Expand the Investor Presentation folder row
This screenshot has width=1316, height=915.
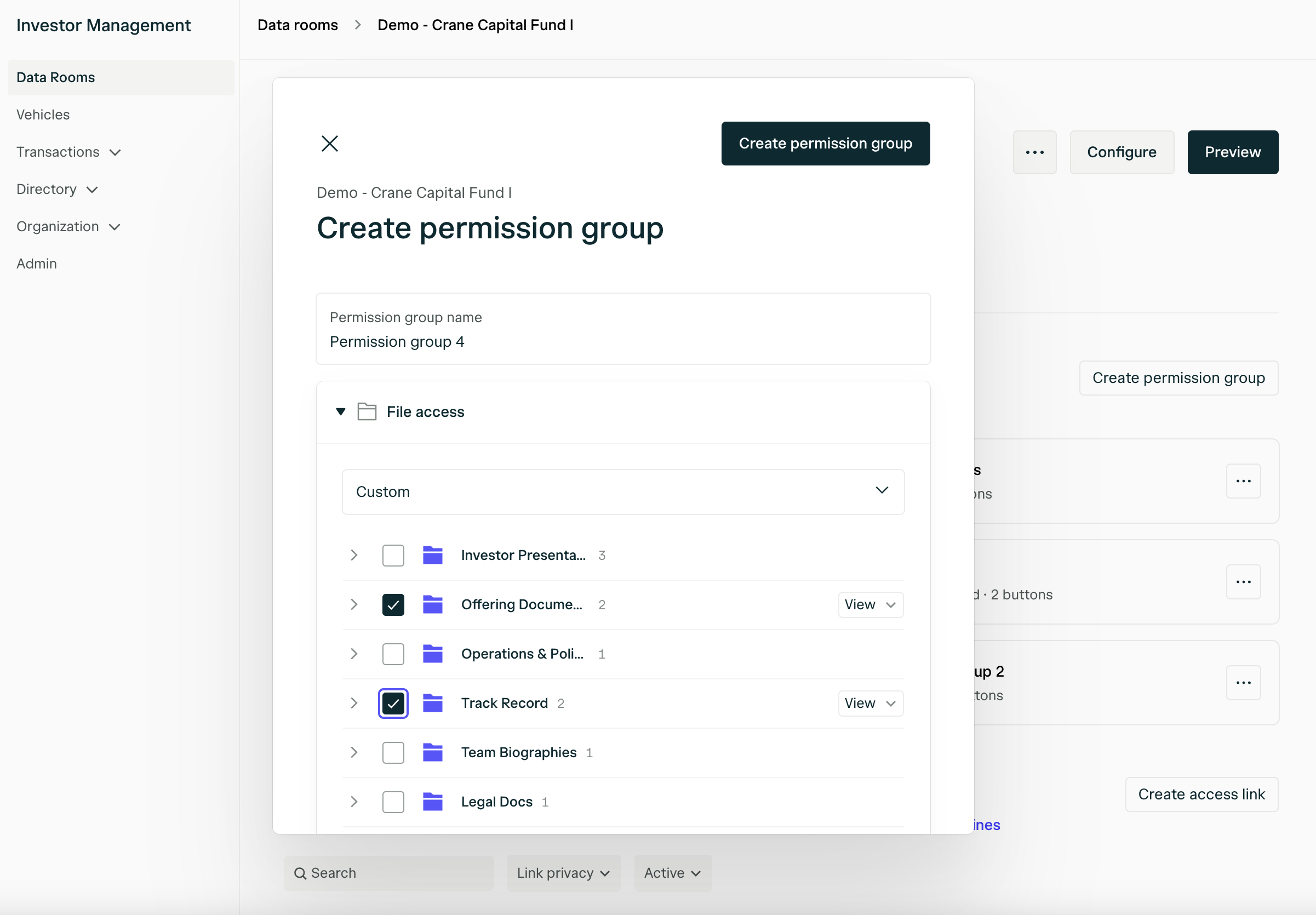(354, 555)
